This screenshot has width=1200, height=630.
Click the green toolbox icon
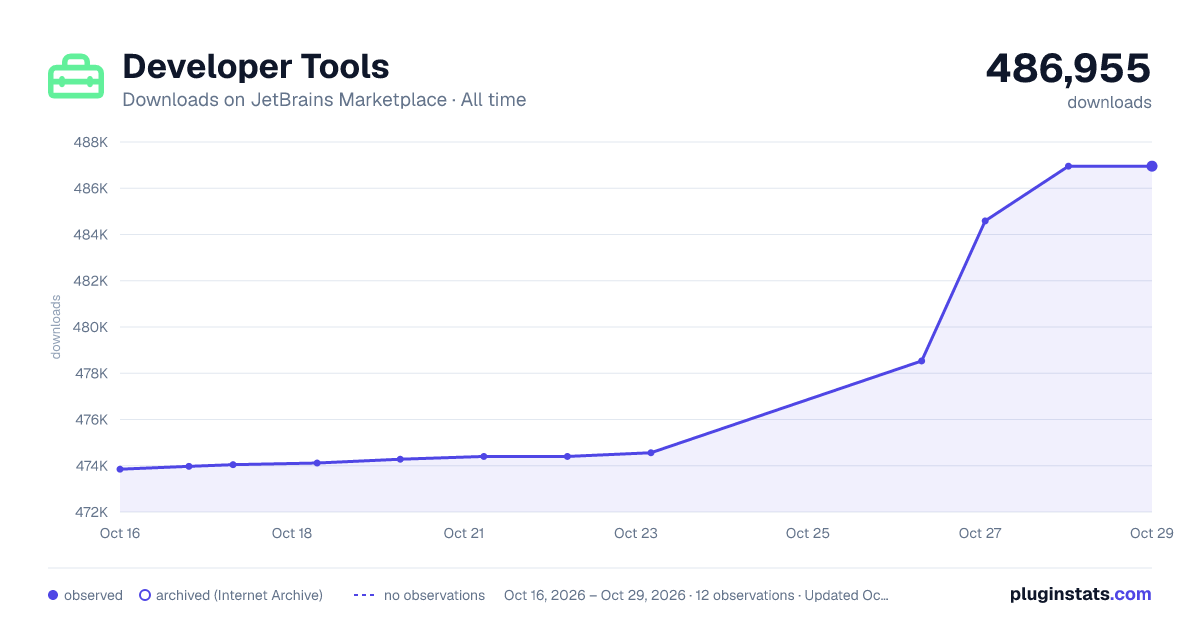pos(76,76)
